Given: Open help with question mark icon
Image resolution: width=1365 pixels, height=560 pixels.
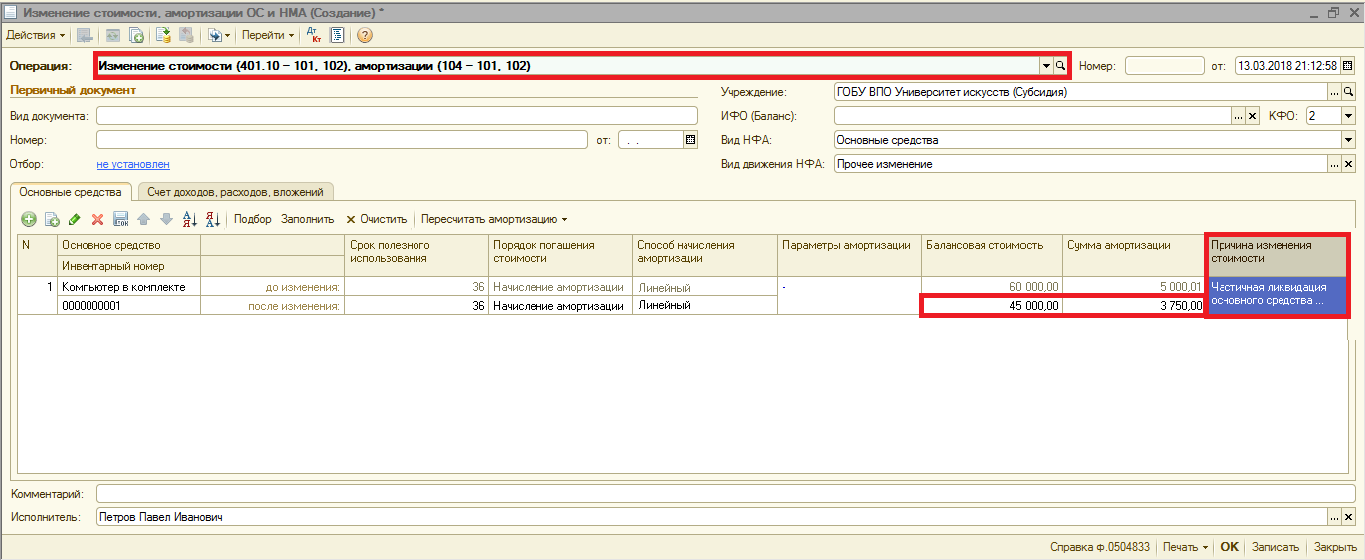Looking at the screenshot, I should point(364,35).
